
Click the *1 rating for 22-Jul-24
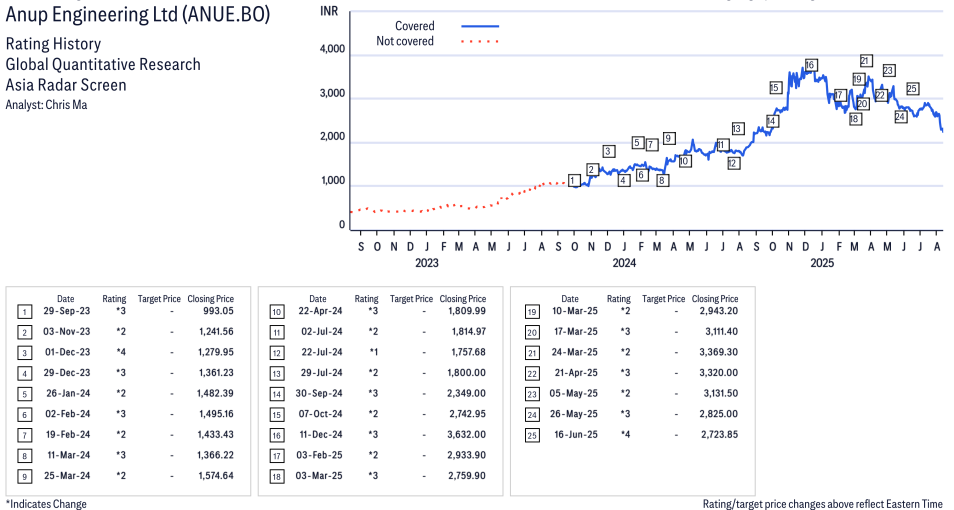(x=373, y=352)
